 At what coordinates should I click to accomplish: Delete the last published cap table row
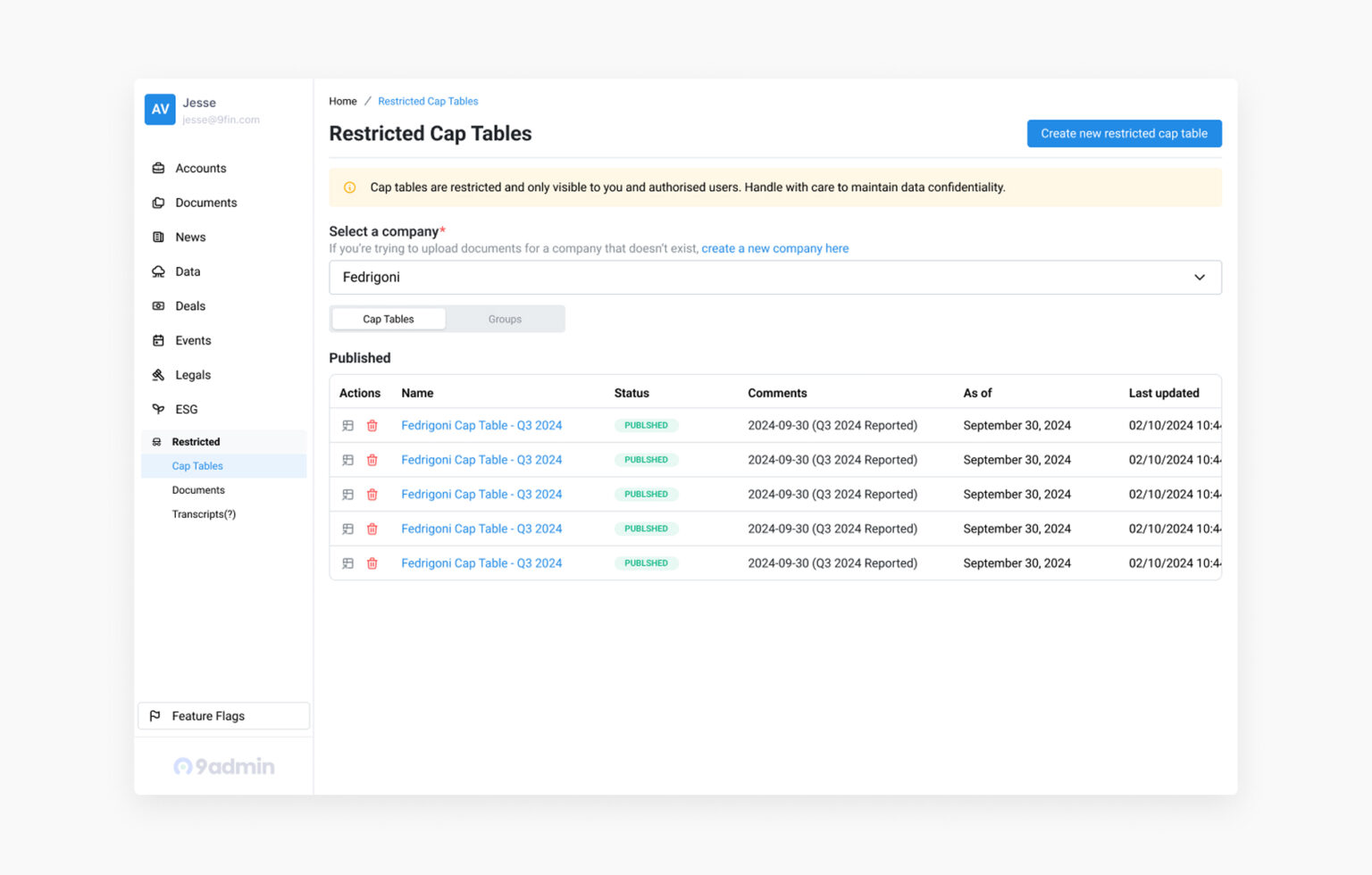click(x=372, y=563)
